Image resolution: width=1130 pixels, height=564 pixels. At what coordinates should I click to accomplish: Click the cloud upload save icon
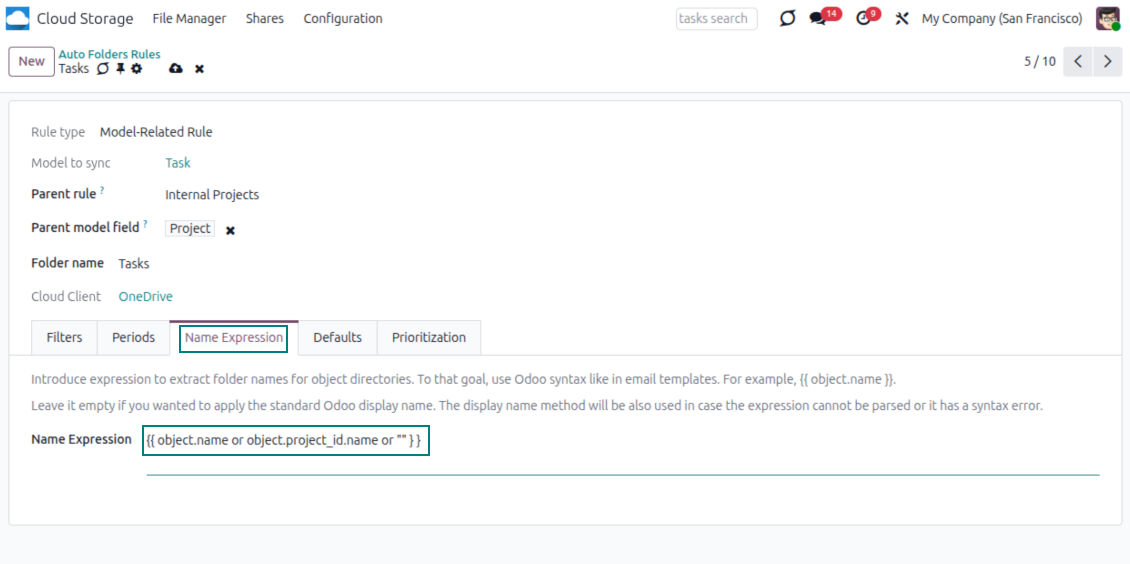[176, 69]
